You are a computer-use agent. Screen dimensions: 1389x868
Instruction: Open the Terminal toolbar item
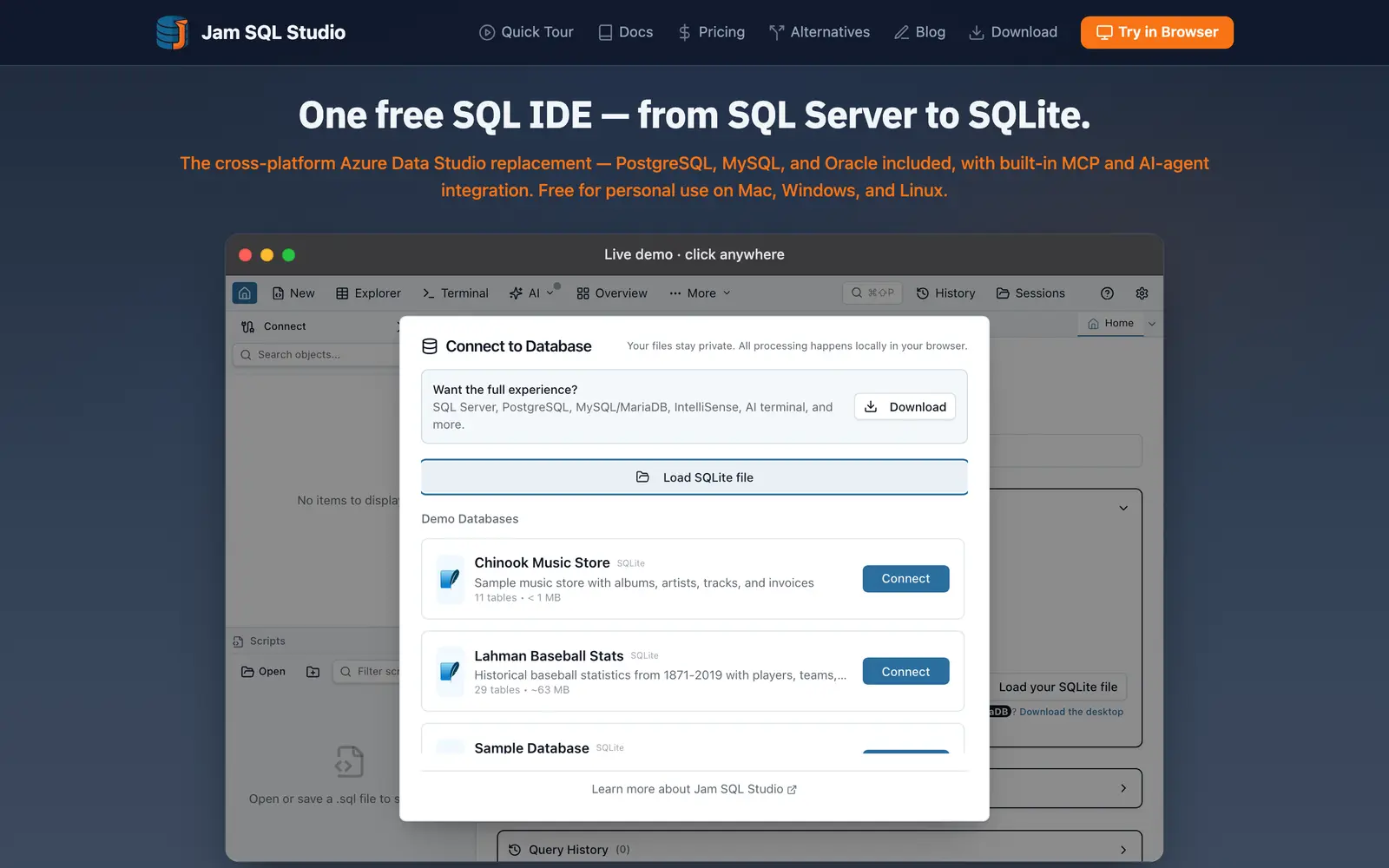455,293
